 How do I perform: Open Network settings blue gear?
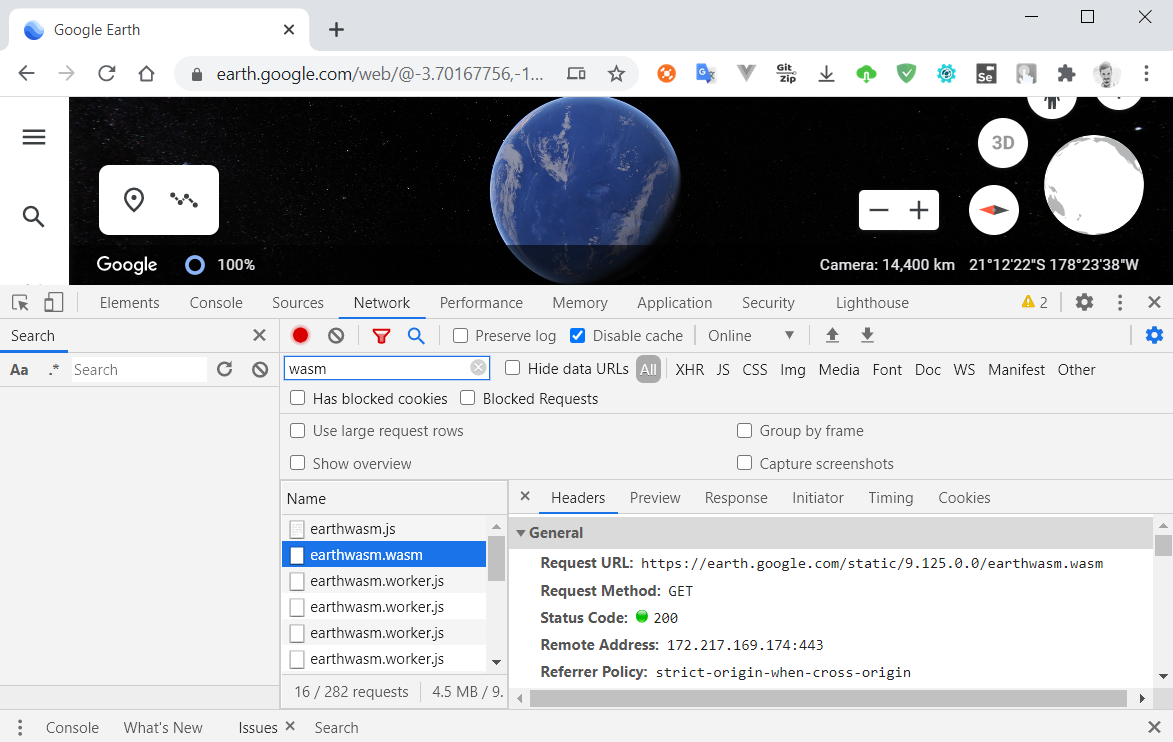tap(1154, 335)
